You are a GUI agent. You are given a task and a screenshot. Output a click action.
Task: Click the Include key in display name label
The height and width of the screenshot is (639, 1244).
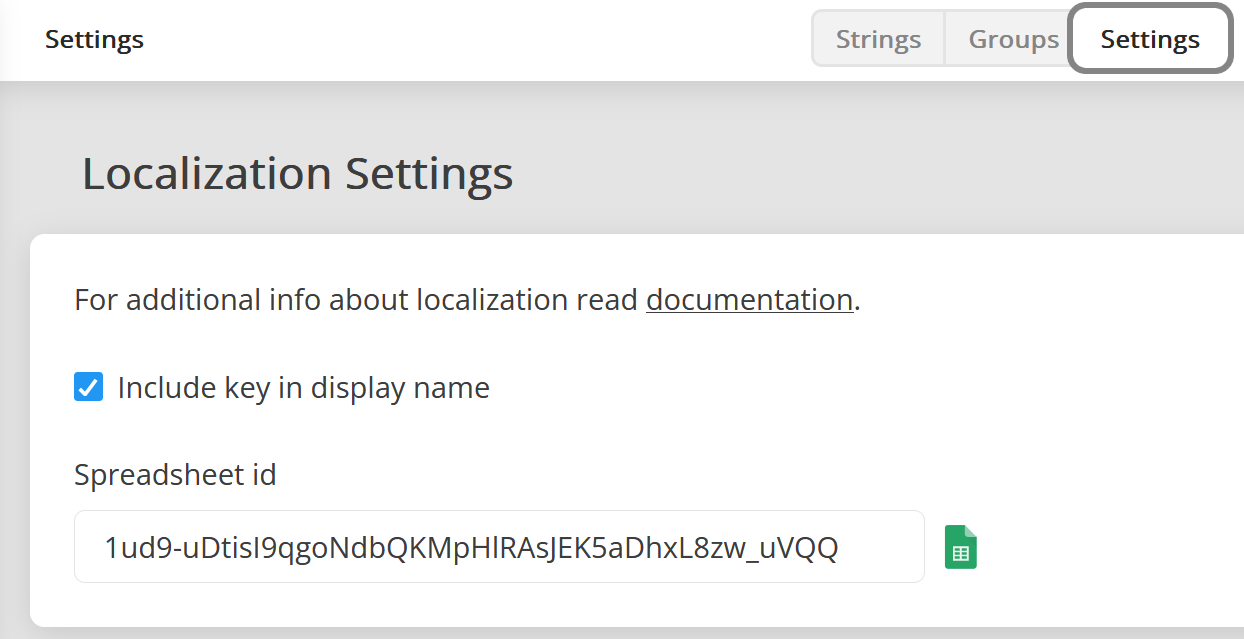[x=303, y=388]
